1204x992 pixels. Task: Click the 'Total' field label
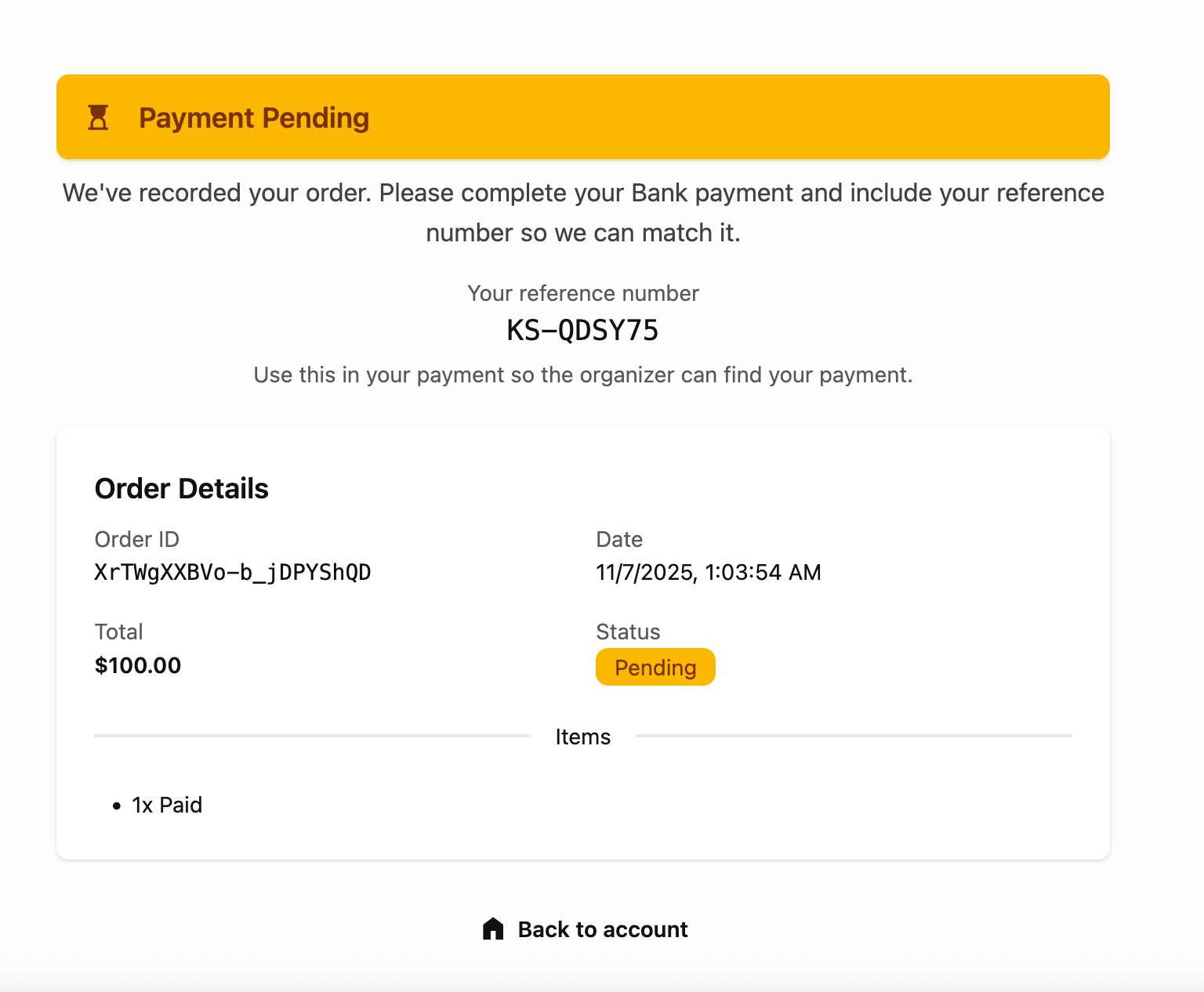[119, 632]
